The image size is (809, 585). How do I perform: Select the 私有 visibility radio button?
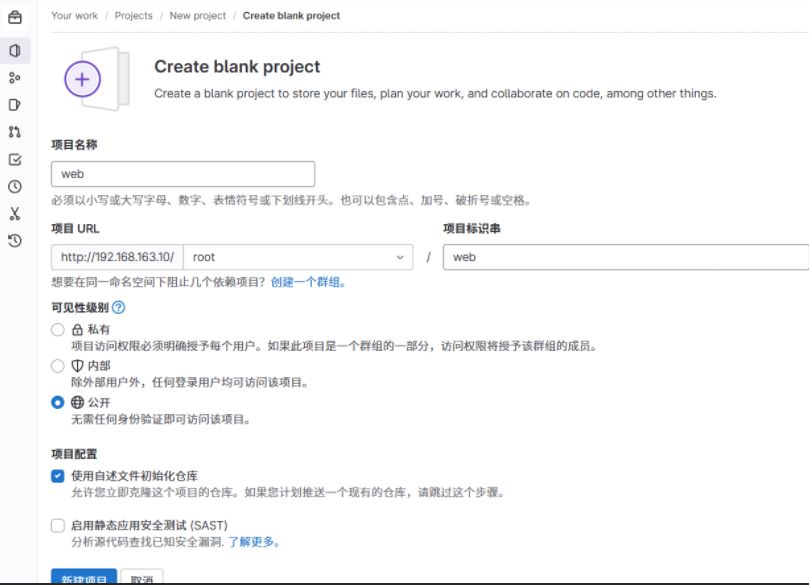click(58, 329)
